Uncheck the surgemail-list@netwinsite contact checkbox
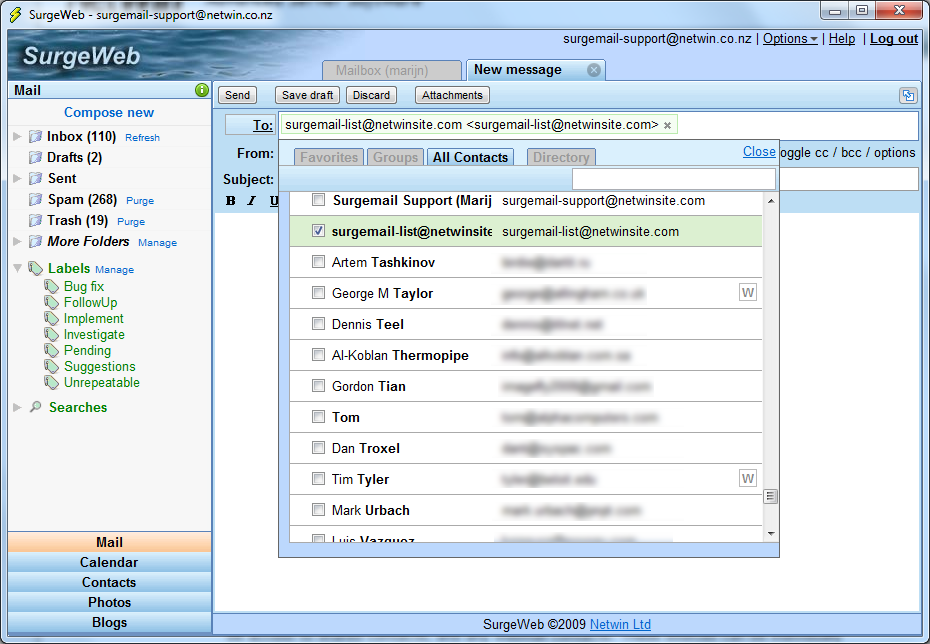This screenshot has height=644, width=930. [318, 232]
